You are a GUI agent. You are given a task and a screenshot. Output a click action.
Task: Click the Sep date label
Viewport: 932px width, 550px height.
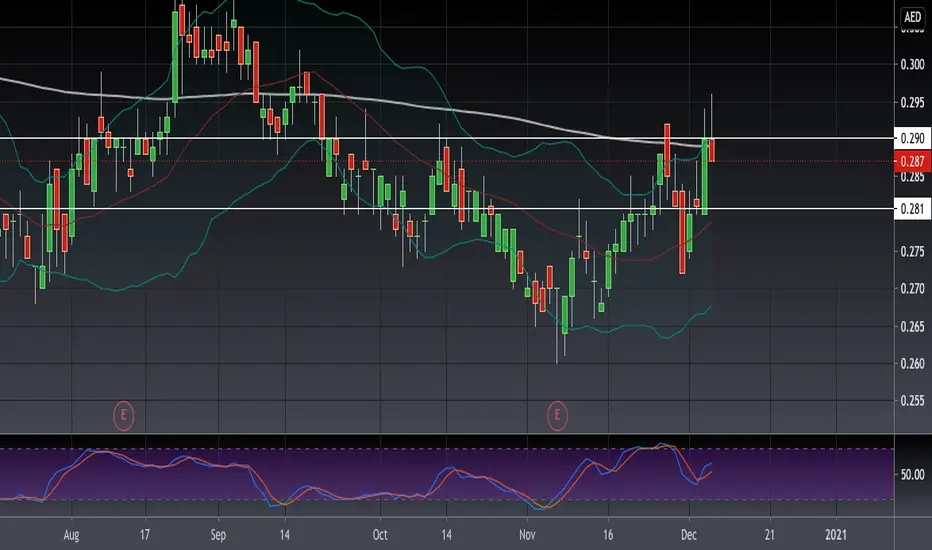point(218,535)
